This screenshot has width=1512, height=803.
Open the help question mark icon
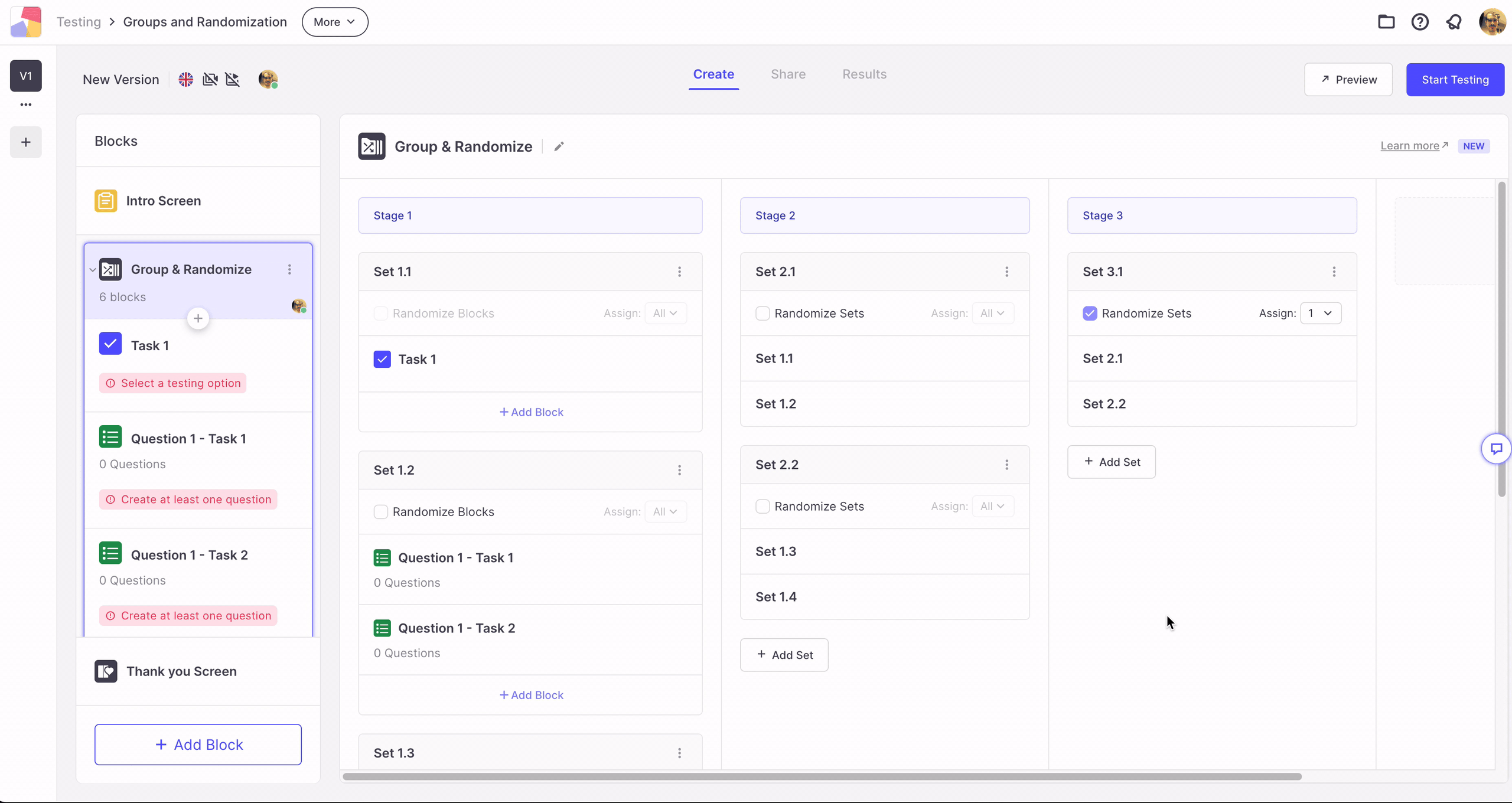point(1420,22)
